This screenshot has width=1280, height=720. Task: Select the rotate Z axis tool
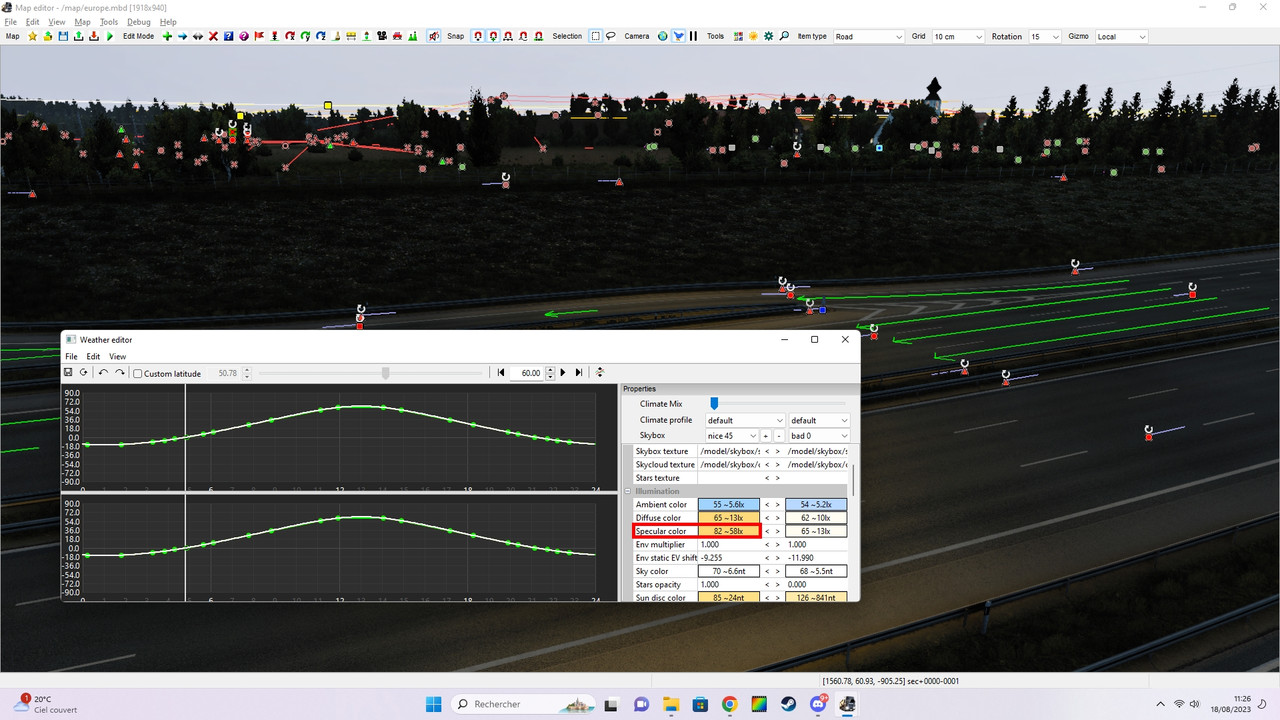pyautogui.click(x=320, y=36)
